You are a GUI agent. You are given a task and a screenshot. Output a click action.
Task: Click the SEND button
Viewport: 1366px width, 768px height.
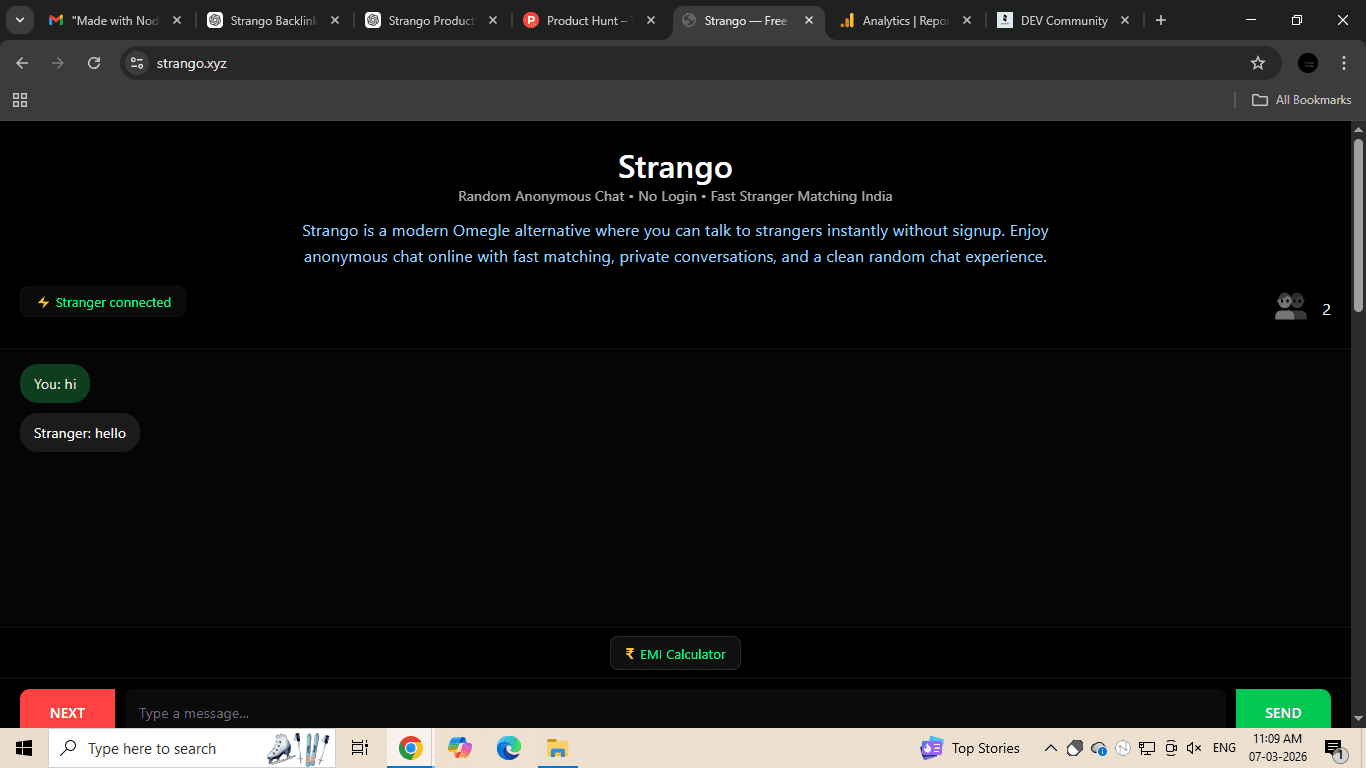point(1283,712)
